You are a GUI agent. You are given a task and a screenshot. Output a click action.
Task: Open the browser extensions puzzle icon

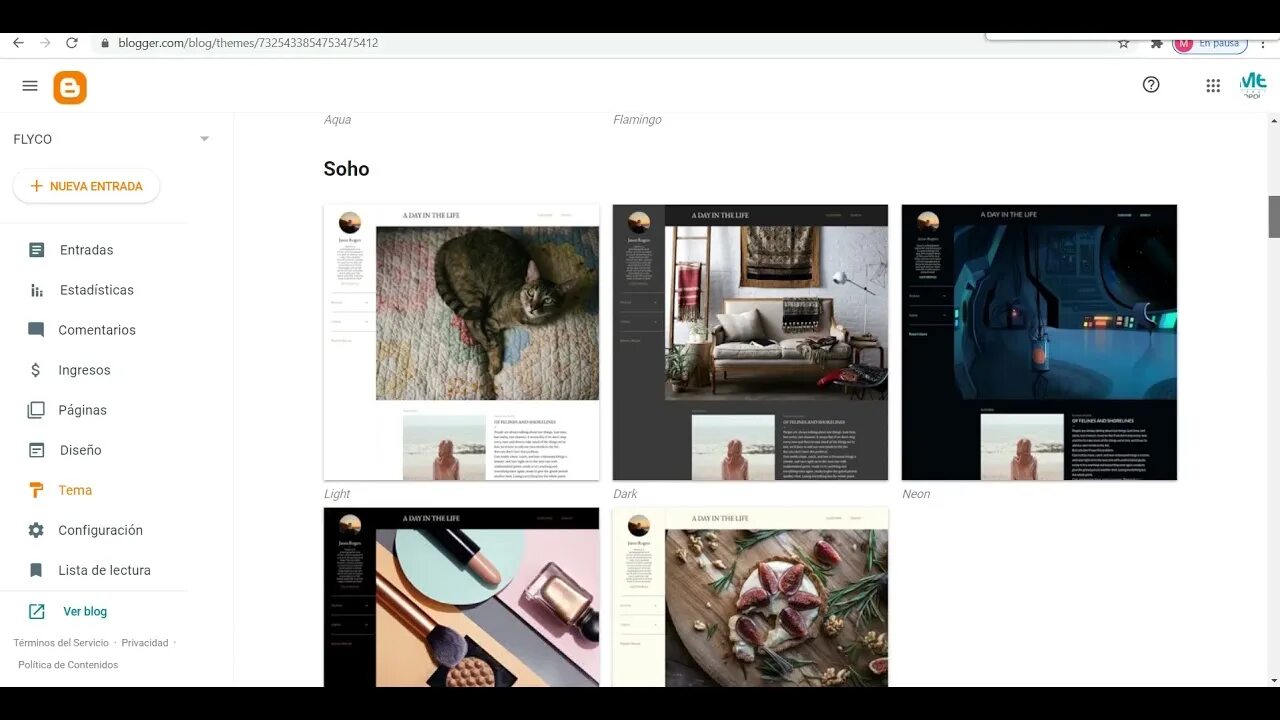coord(1157,44)
